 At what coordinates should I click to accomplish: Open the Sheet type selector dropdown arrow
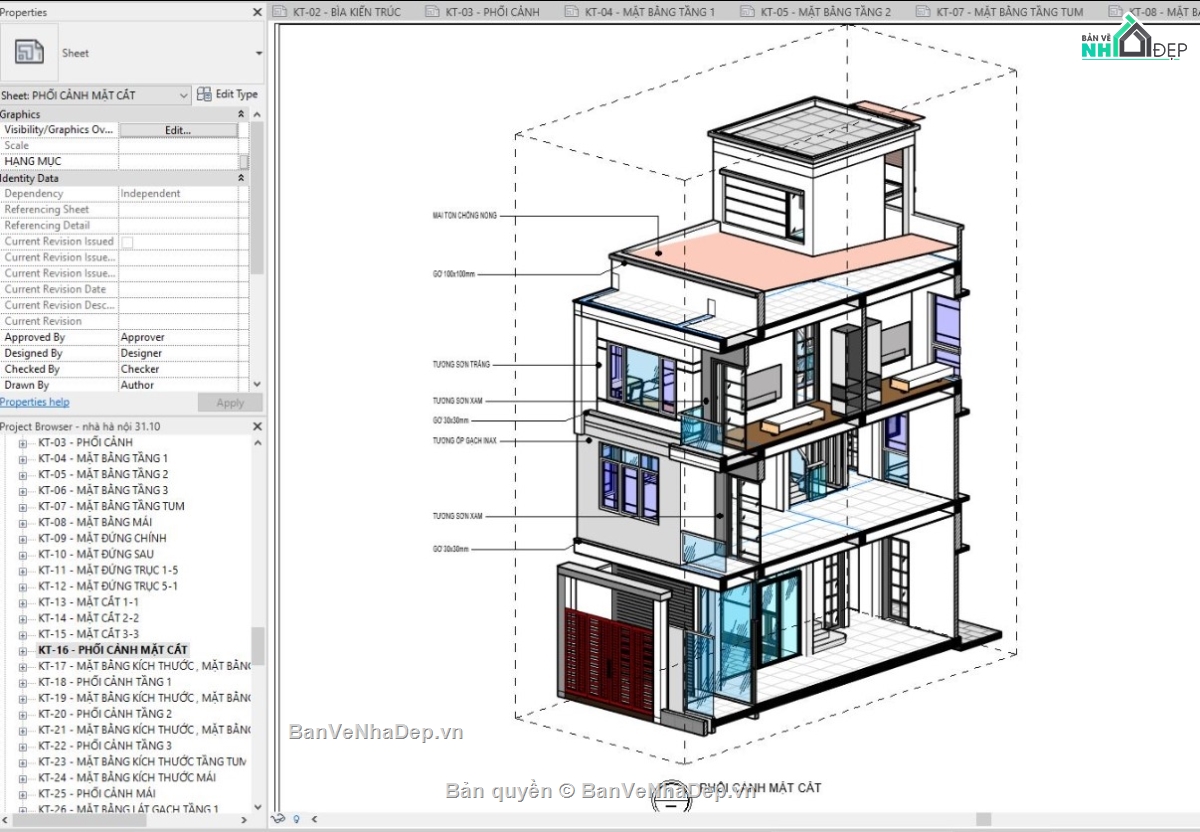(x=259, y=53)
